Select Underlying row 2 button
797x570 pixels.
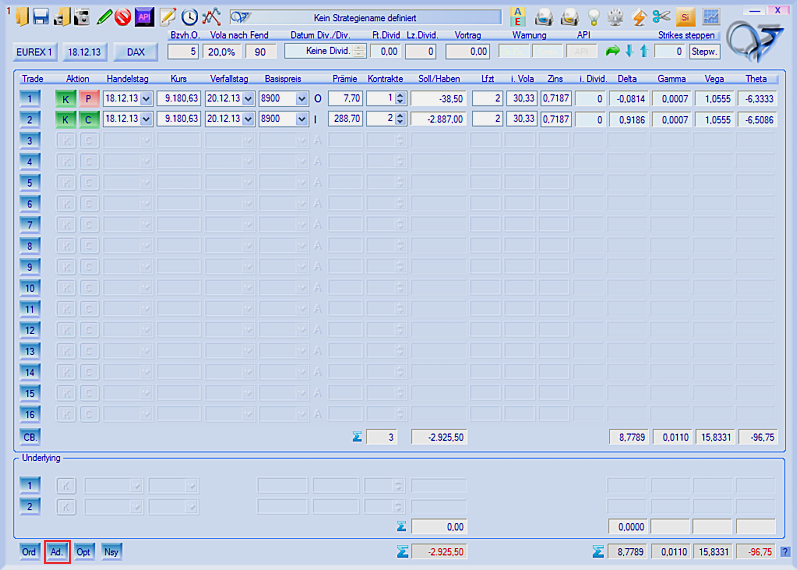(x=30, y=506)
